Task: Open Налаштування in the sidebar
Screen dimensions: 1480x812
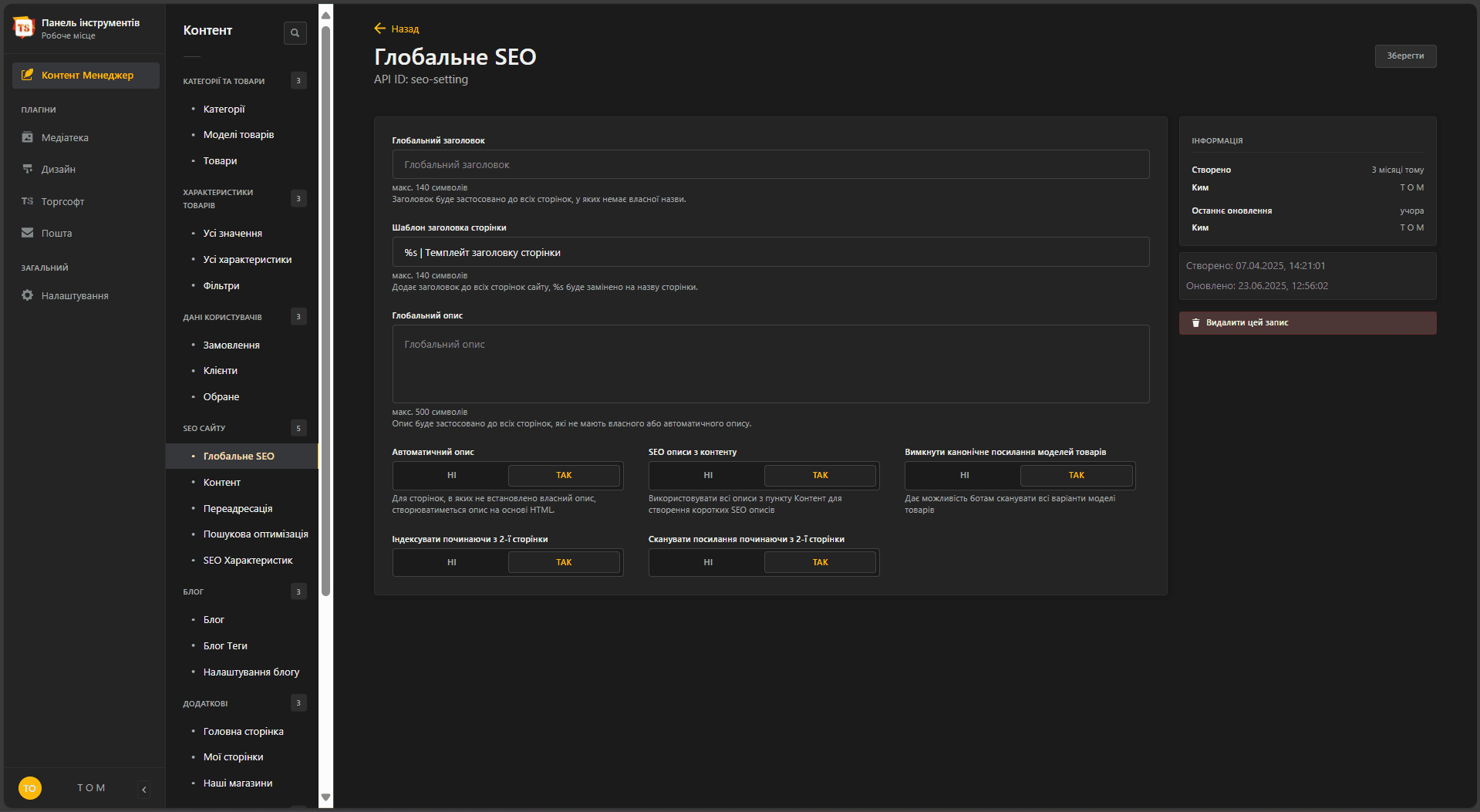Action: click(x=75, y=295)
